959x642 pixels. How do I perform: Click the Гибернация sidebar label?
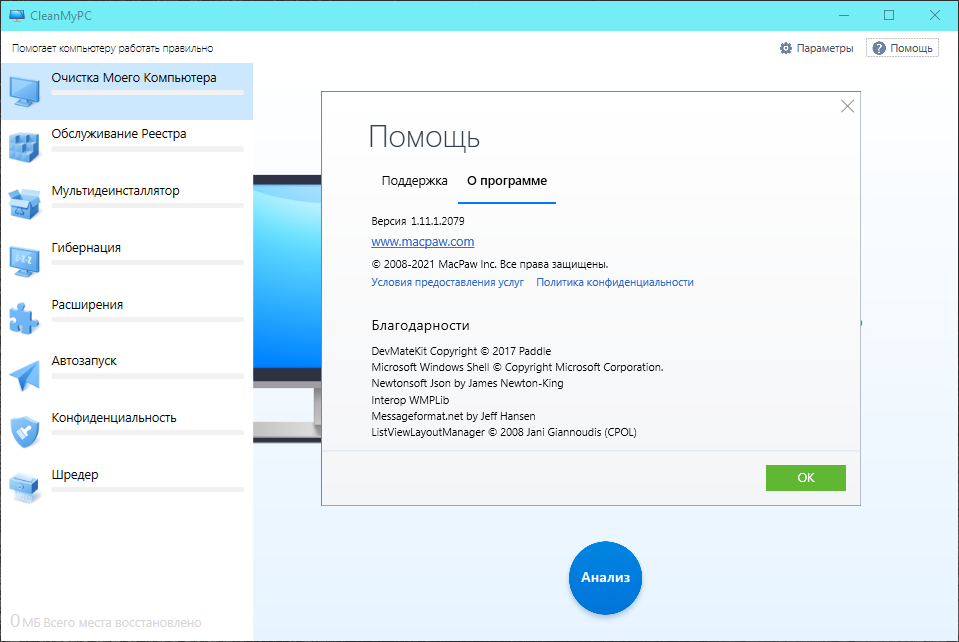(x=86, y=247)
